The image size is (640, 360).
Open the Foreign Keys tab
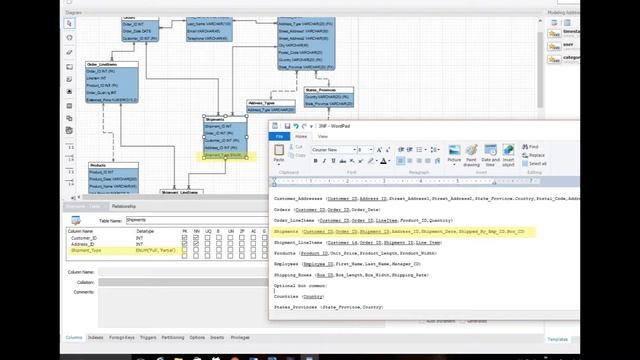pyautogui.click(x=122, y=338)
